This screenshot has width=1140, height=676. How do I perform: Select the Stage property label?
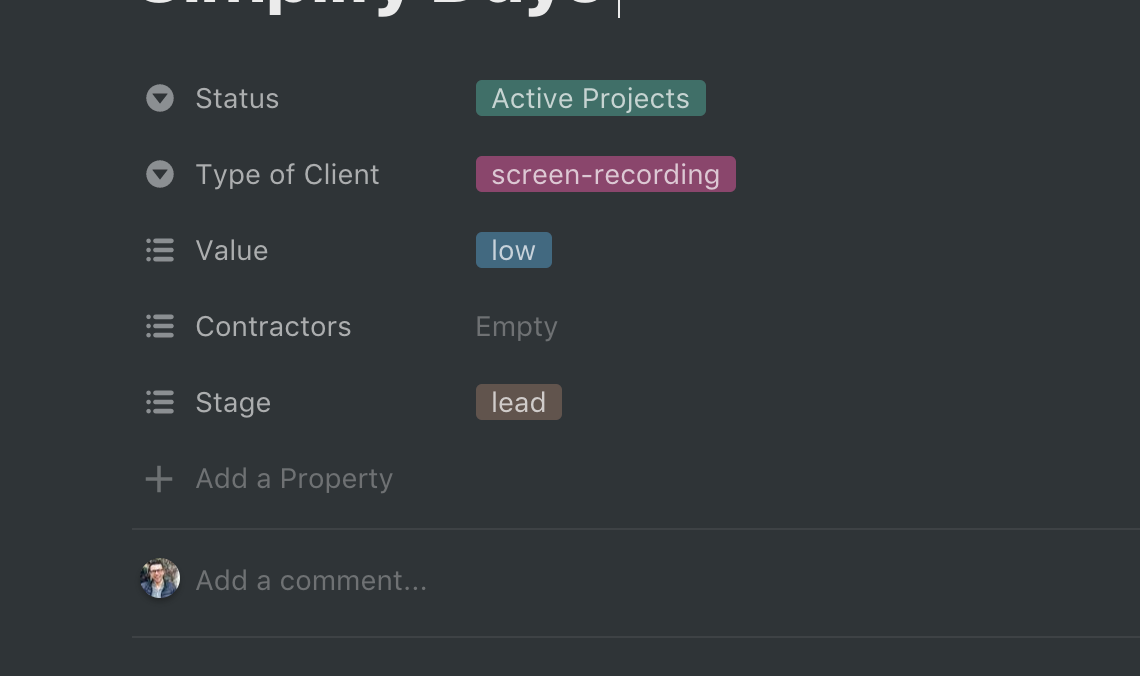(233, 402)
